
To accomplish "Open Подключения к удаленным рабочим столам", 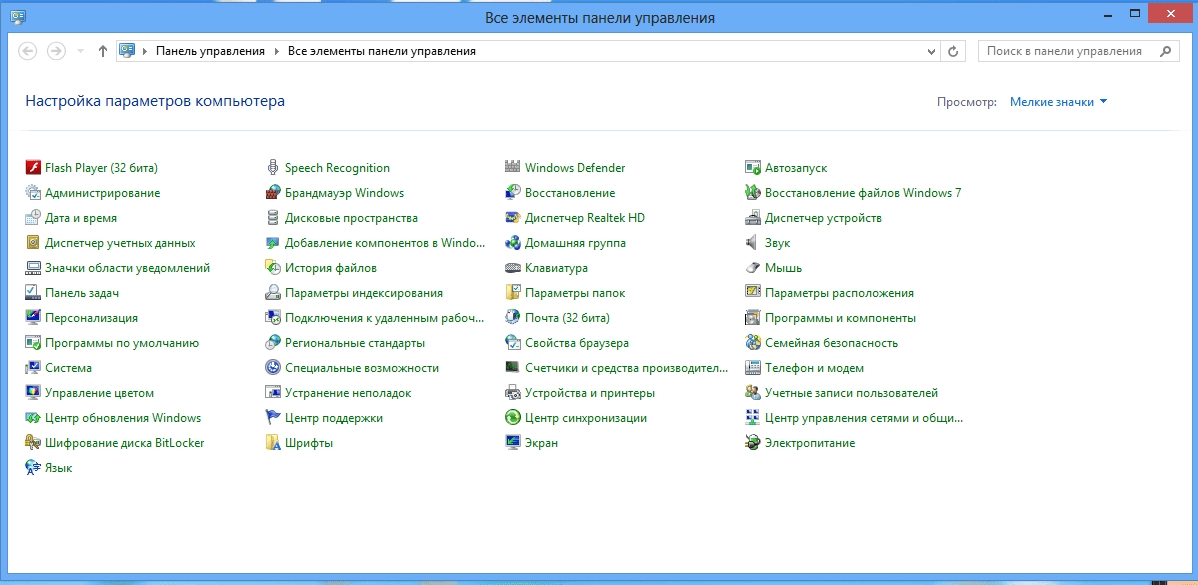I will [x=385, y=318].
